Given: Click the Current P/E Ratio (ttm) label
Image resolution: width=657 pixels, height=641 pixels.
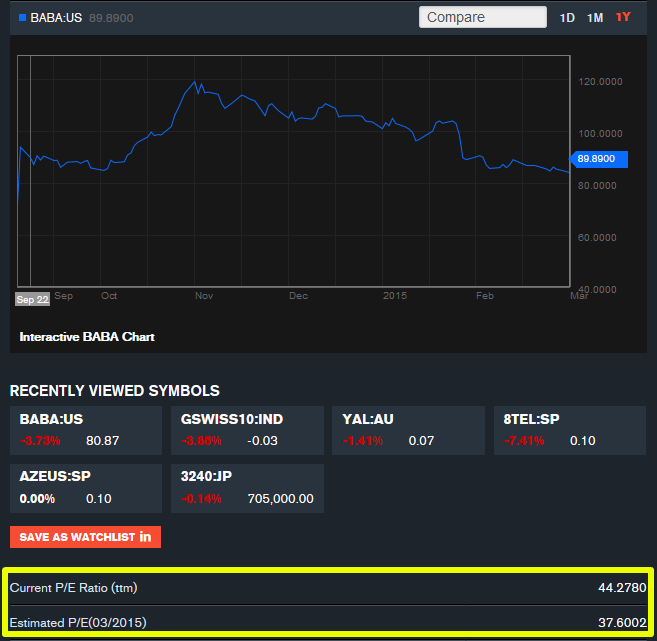Looking at the screenshot, I should pyautogui.click(x=73, y=588).
